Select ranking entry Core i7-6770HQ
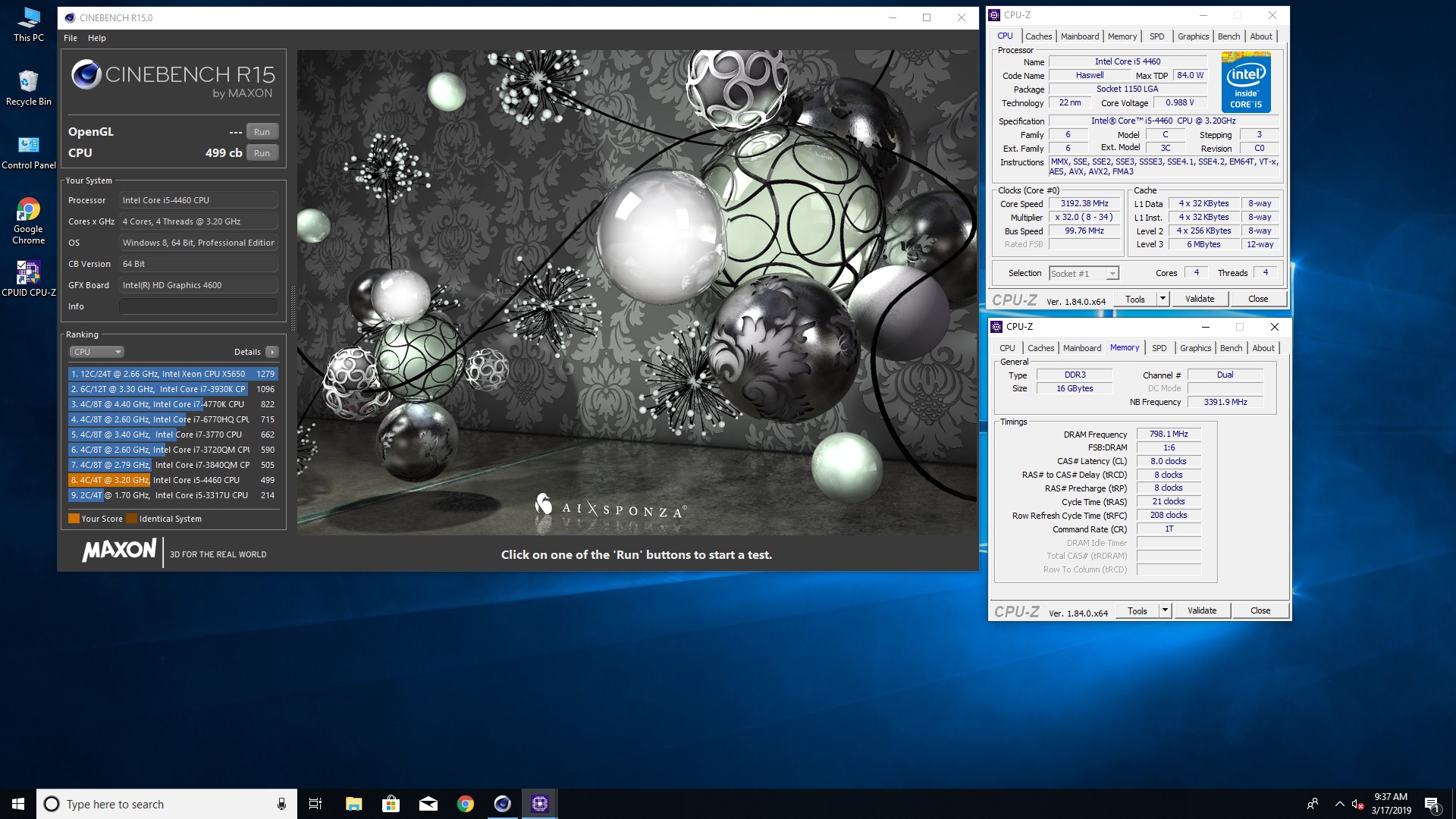 [x=173, y=419]
